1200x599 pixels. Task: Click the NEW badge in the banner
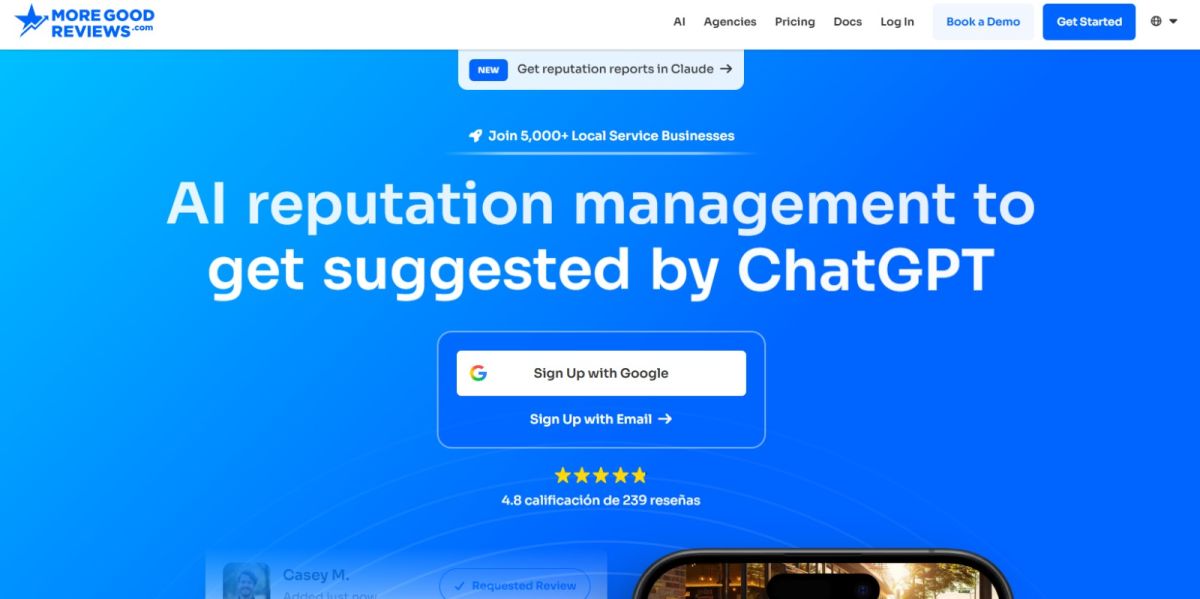[x=488, y=70]
